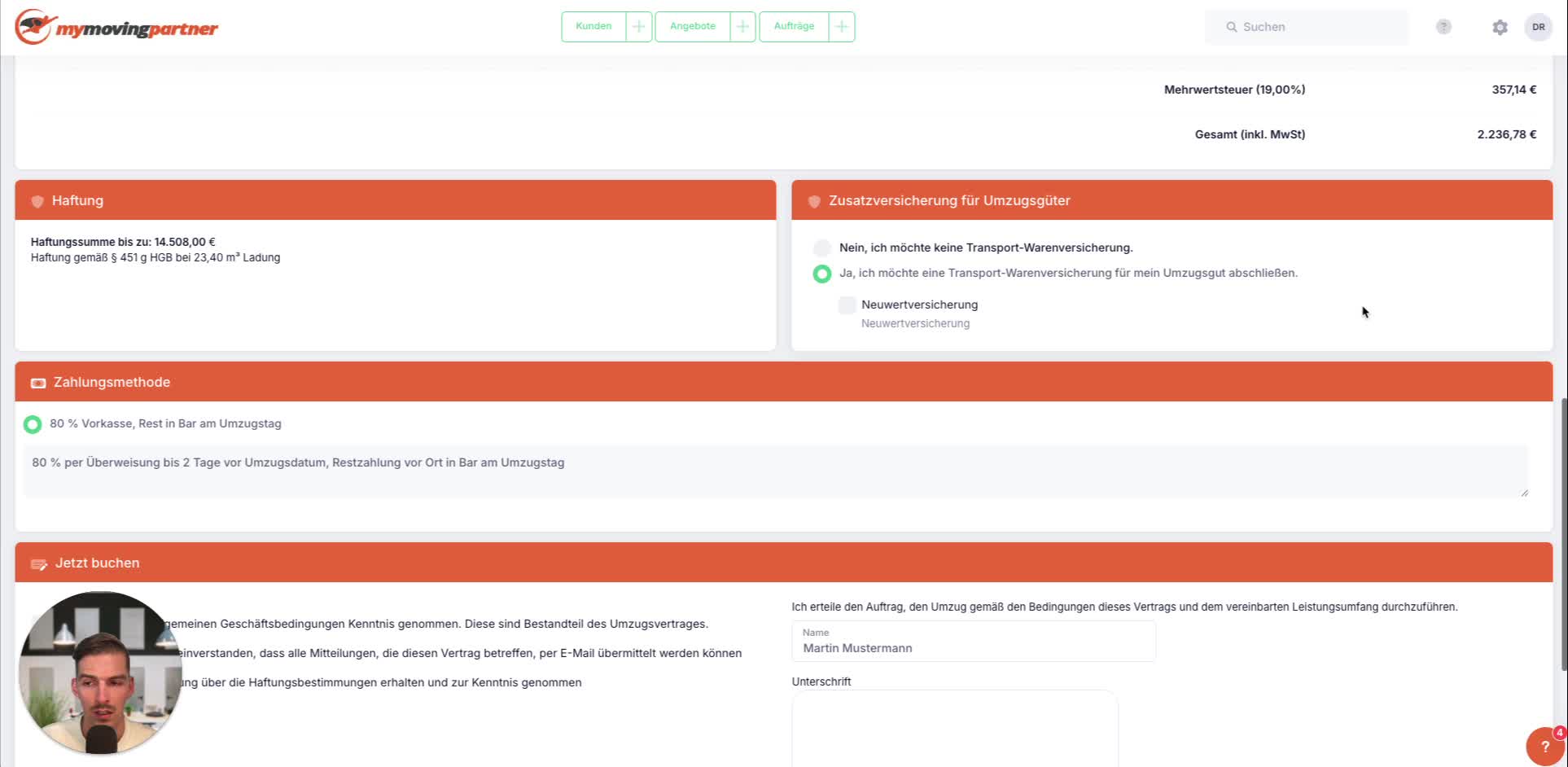Open the DR user avatar menu
Viewport: 1568px width, 767px height.
pos(1538,27)
